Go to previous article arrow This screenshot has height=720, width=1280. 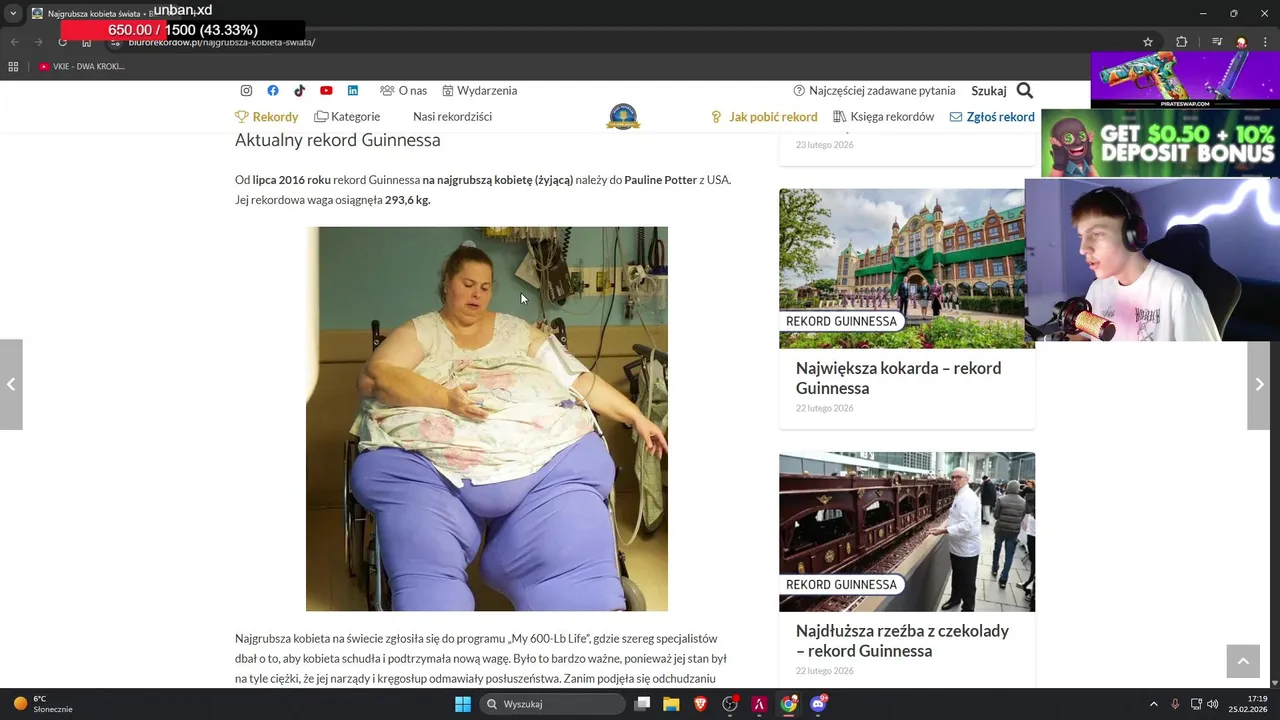tap(11, 385)
